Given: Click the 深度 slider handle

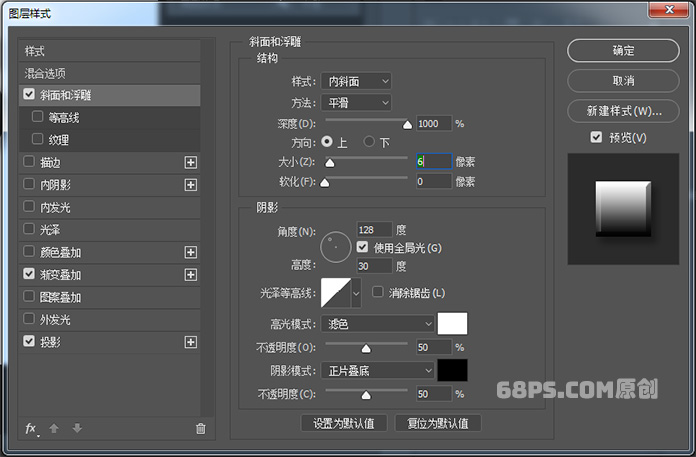Looking at the screenshot, I should [x=407, y=125].
